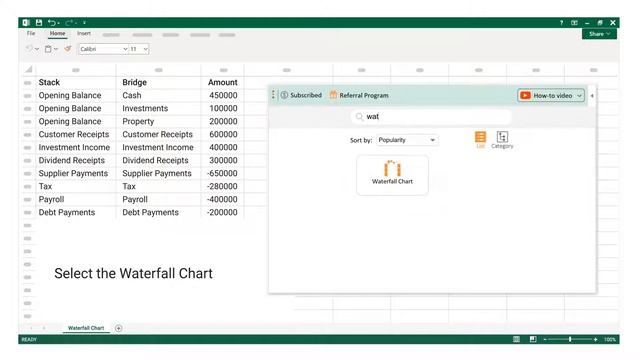Open the File menu
The height and width of the screenshot is (360, 640).
click(31, 33)
